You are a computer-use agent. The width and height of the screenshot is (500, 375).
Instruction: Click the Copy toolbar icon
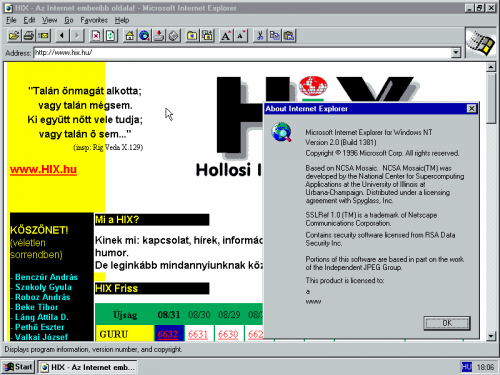tap(275, 35)
